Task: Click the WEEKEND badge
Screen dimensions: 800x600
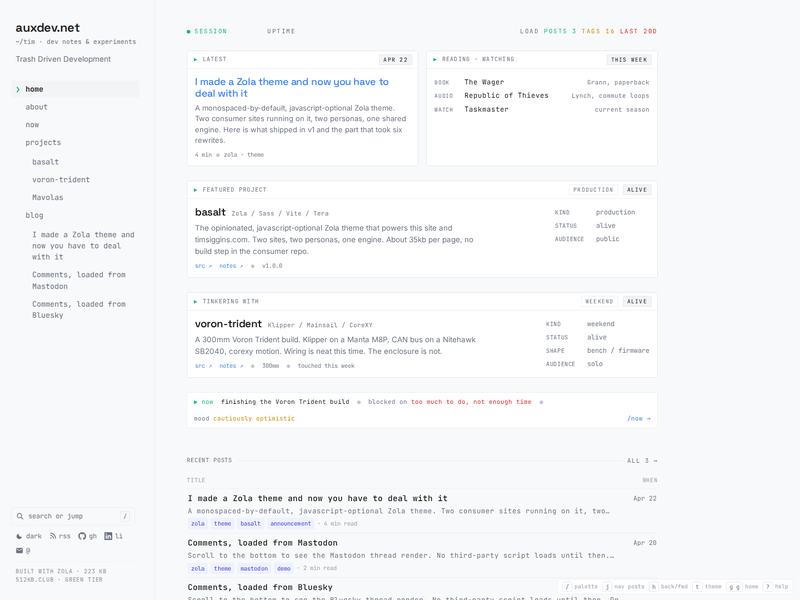Action: (599, 302)
